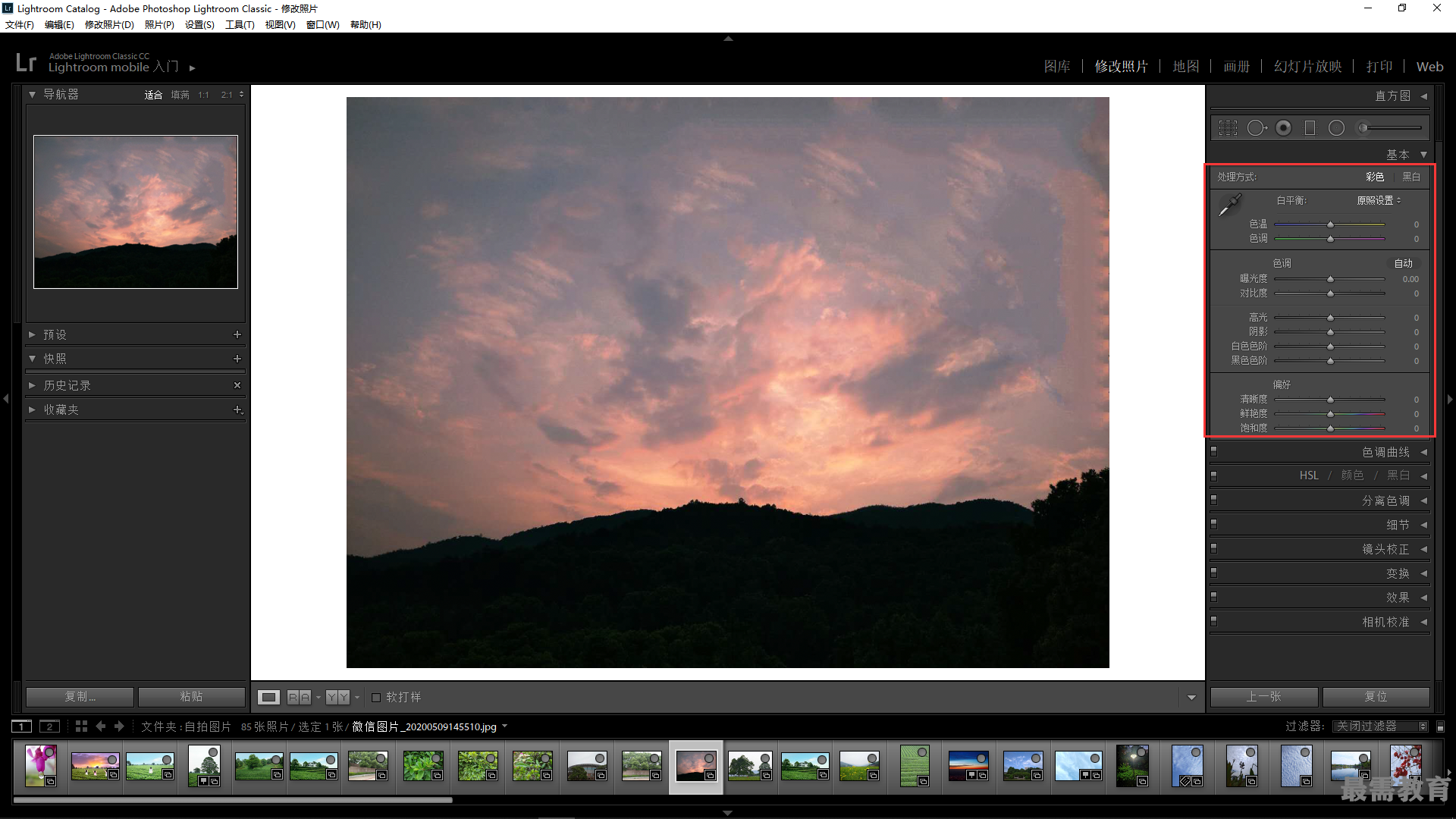Screen dimensions: 1456x819
Task: Toggle the 分离色调 panel on/off switch
Action: point(1214,500)
